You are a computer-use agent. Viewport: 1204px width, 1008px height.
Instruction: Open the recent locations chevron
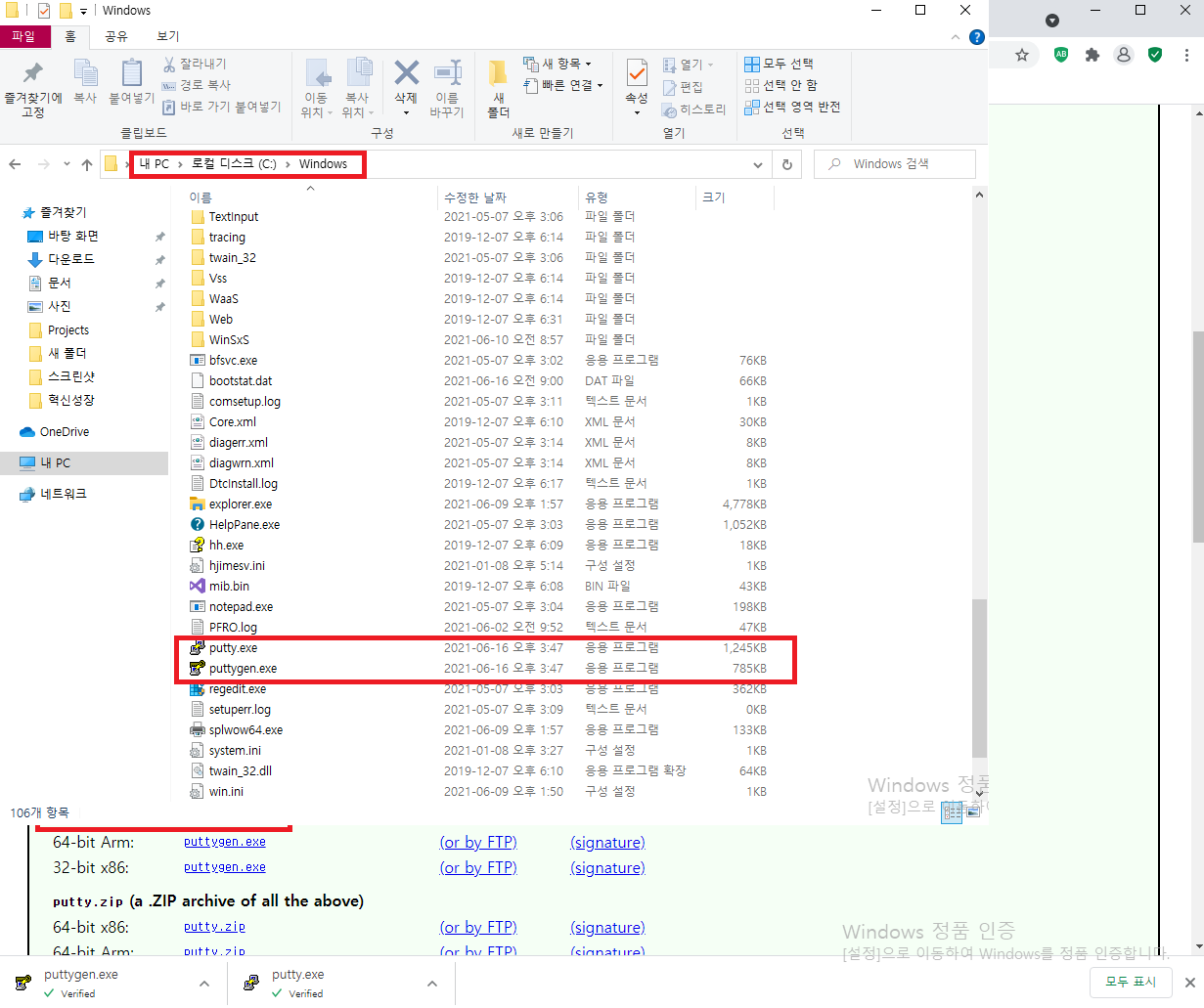point(67,164)
